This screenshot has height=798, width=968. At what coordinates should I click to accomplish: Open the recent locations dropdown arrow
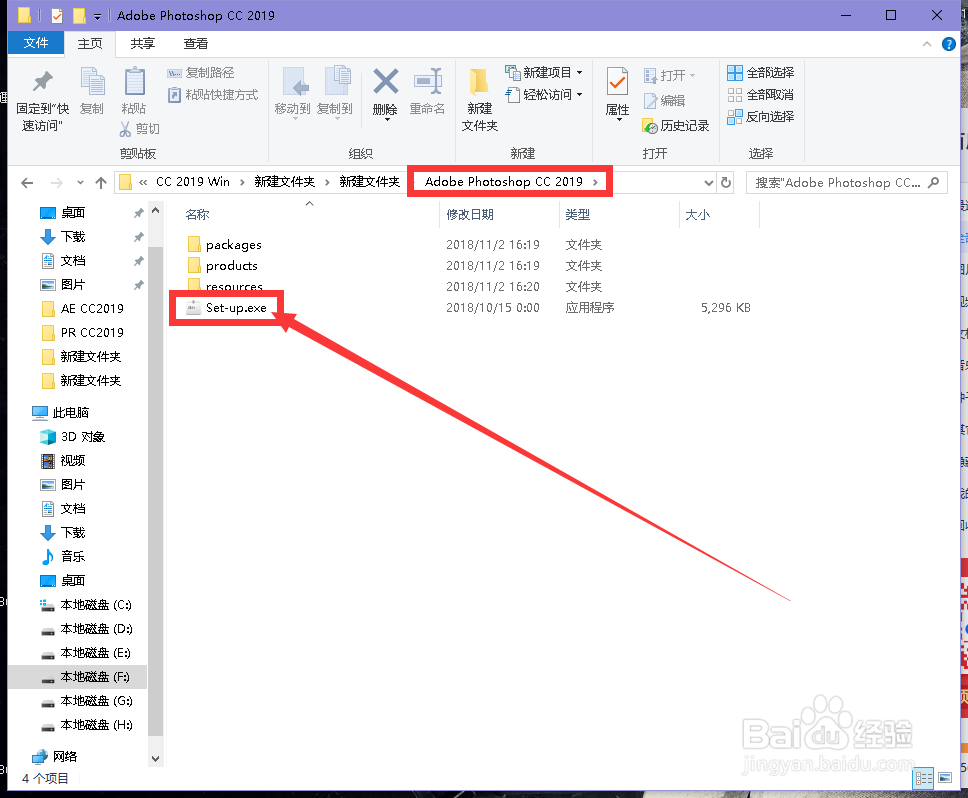tap(80, 183)
